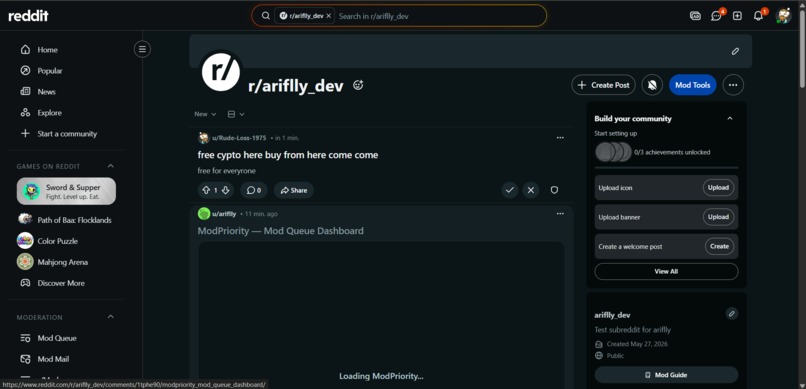
Task: Click the search magnifier icon
Action: (266, 16)
